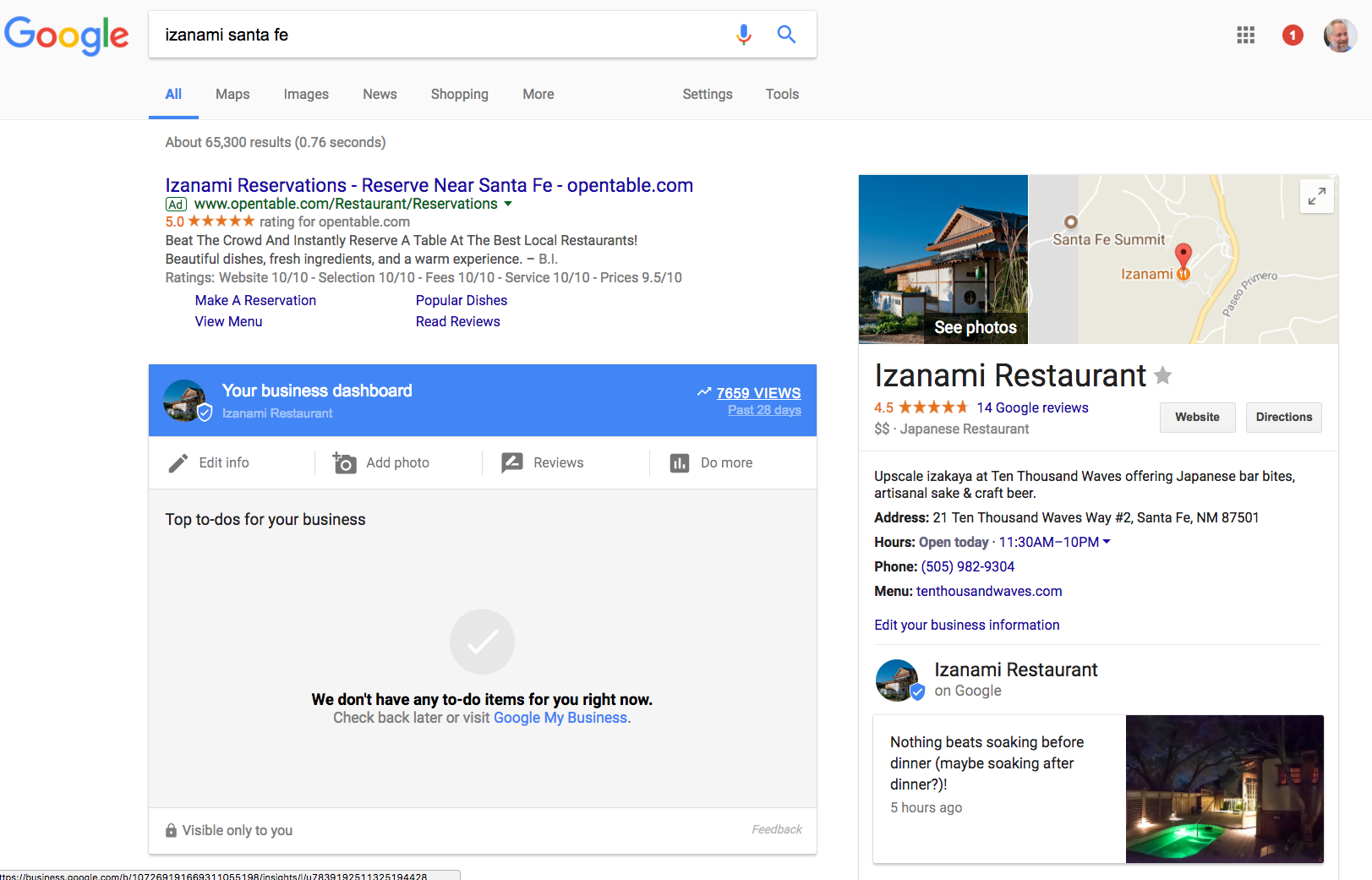Click the Edit info pencil icon
The height and width of the screenshot is (880, 1372).
coord(178,463)
